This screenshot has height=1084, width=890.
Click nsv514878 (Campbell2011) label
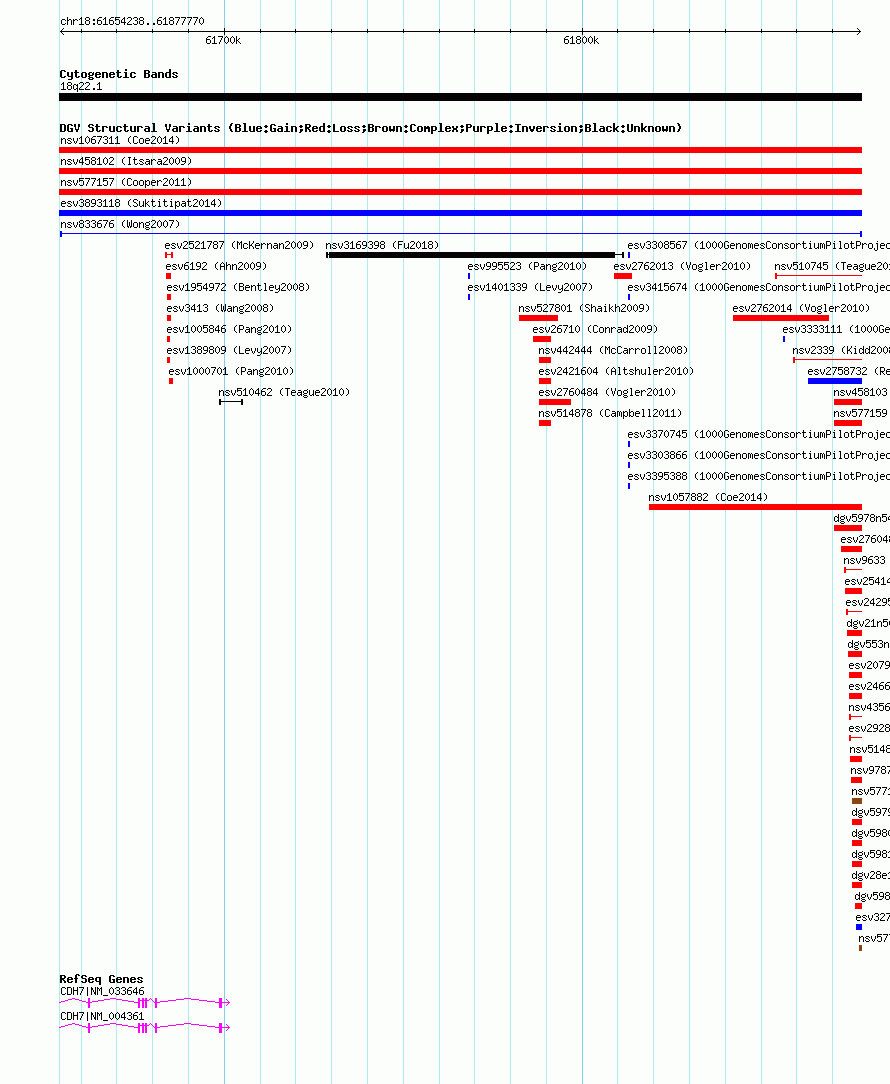click(x=610, y=413)
